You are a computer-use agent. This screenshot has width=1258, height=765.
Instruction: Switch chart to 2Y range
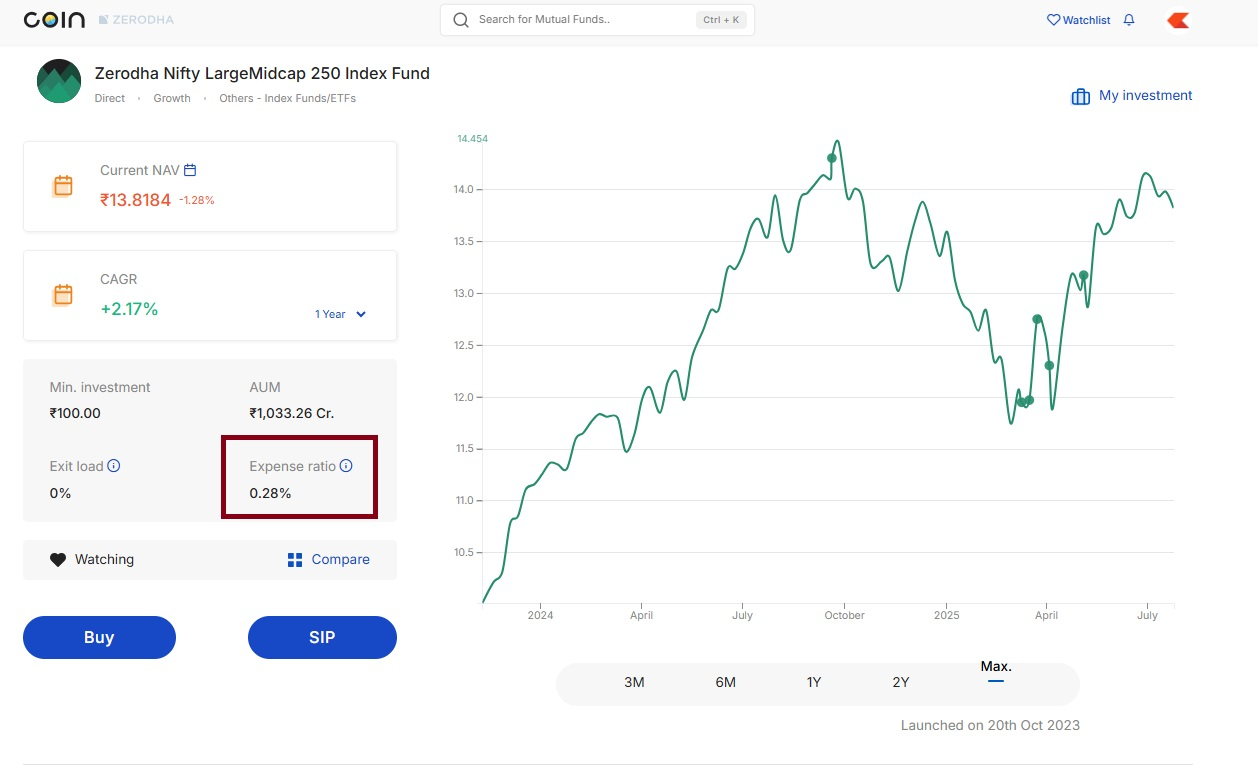point(901,682)
